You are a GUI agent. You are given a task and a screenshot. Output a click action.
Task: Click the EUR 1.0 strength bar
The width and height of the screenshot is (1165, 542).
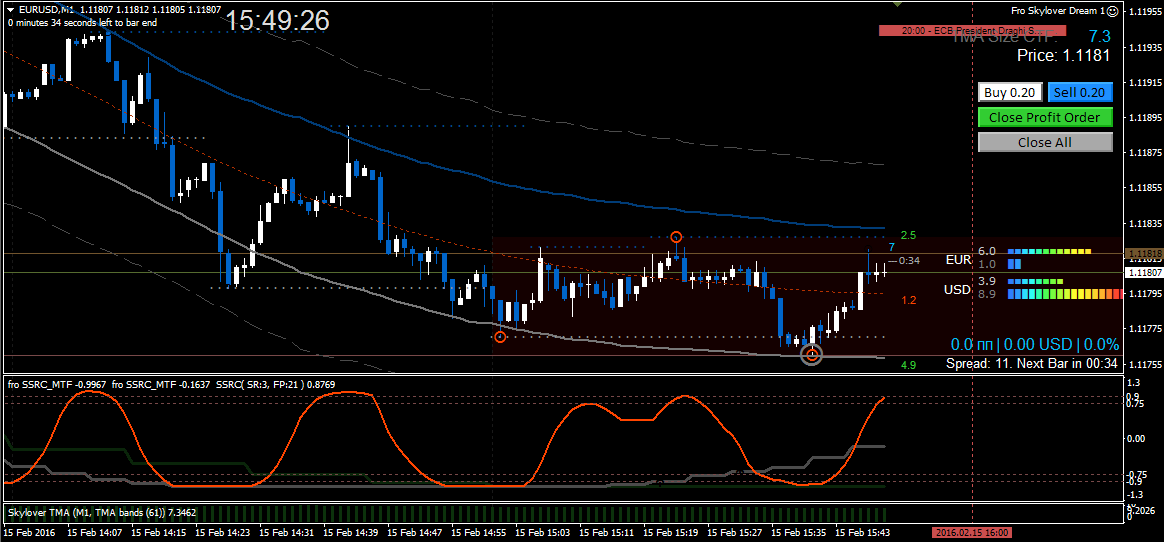[1014, 264]
